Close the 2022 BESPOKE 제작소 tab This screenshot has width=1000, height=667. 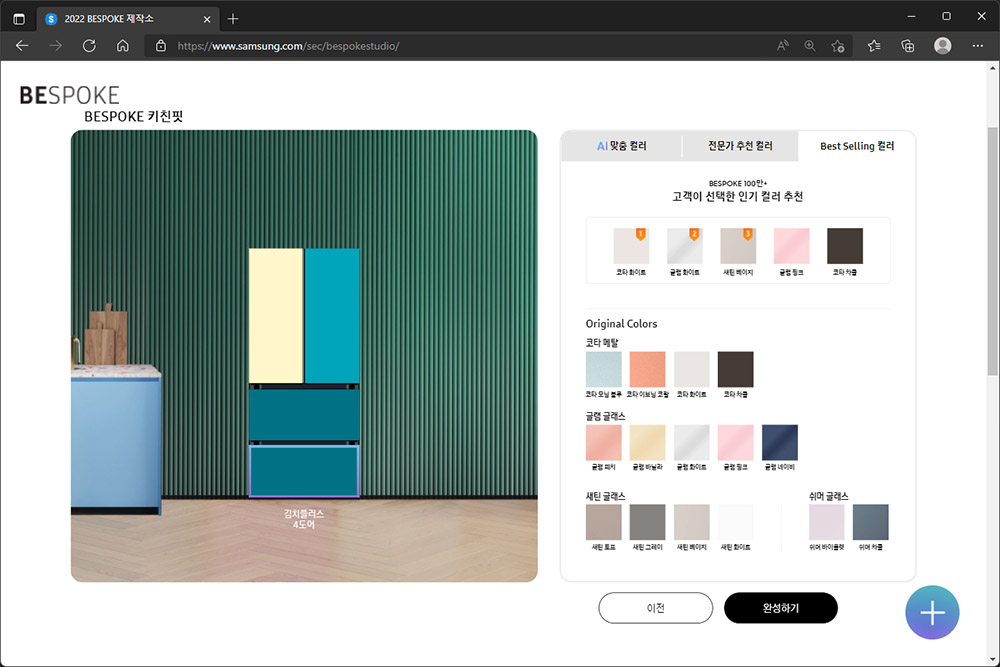click(207, 19)
